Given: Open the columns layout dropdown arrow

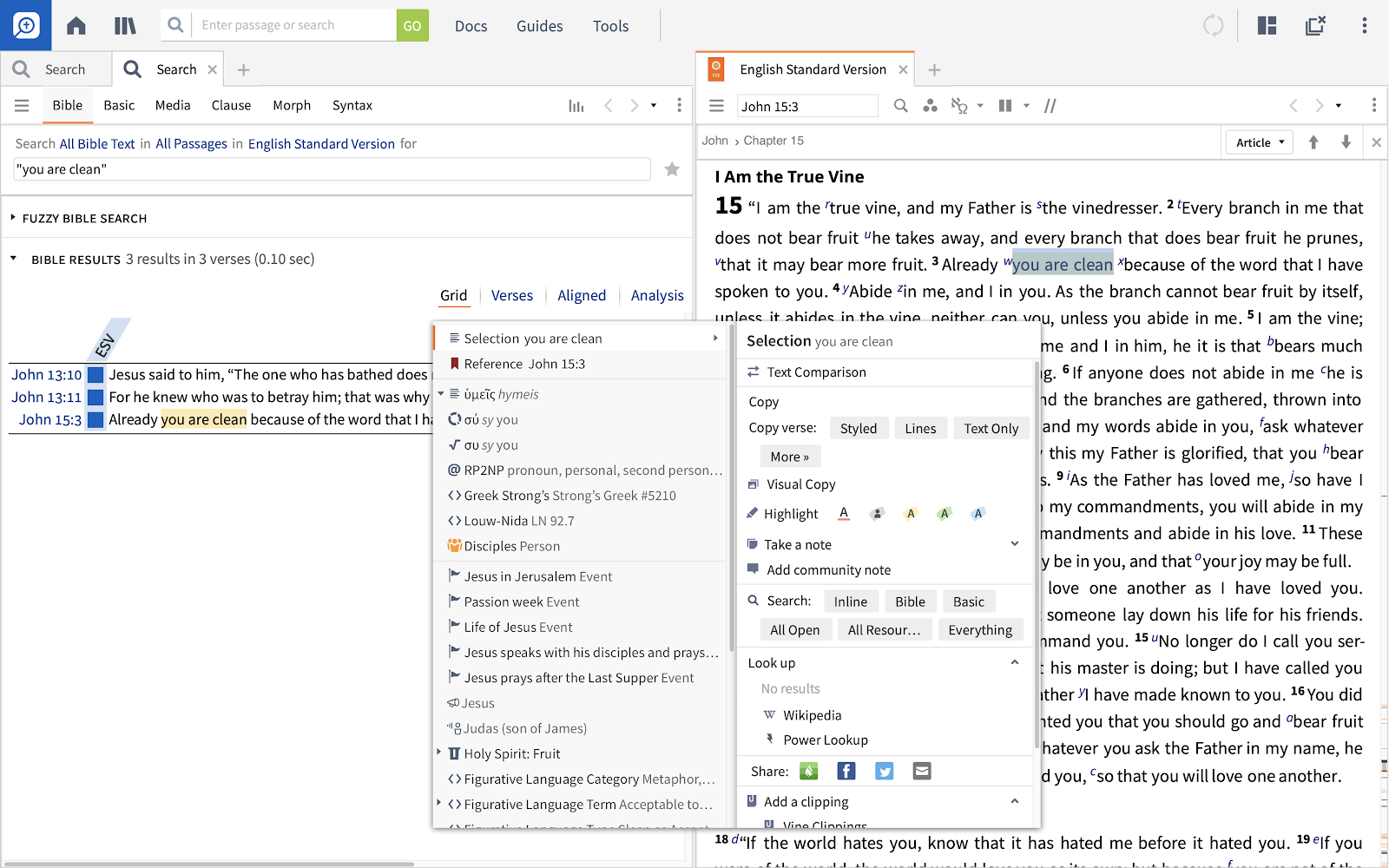Looking at the screenshot, I should click(1026, 106).
